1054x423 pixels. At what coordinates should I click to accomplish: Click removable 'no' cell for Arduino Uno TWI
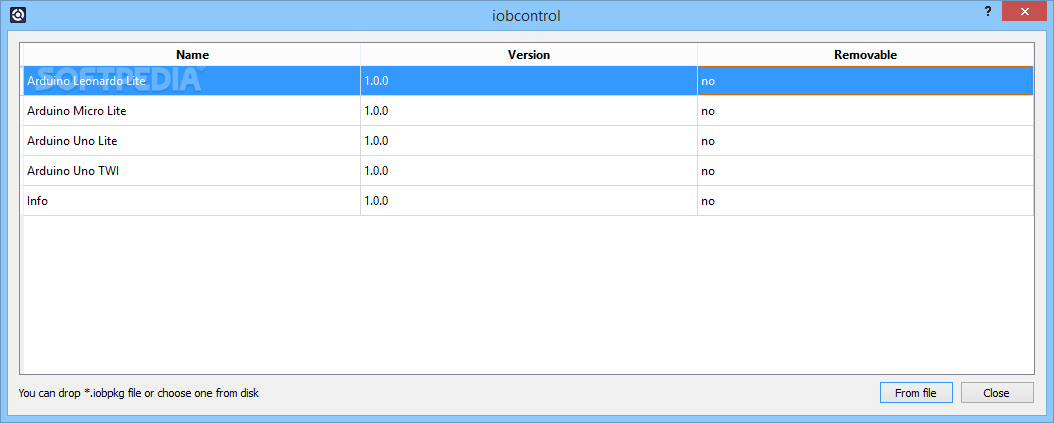[866, 171]
